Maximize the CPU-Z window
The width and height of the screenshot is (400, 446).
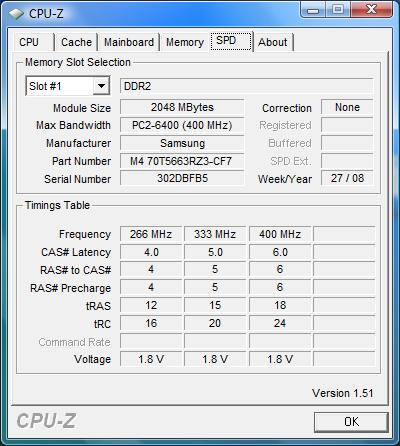tap(338, 10)
